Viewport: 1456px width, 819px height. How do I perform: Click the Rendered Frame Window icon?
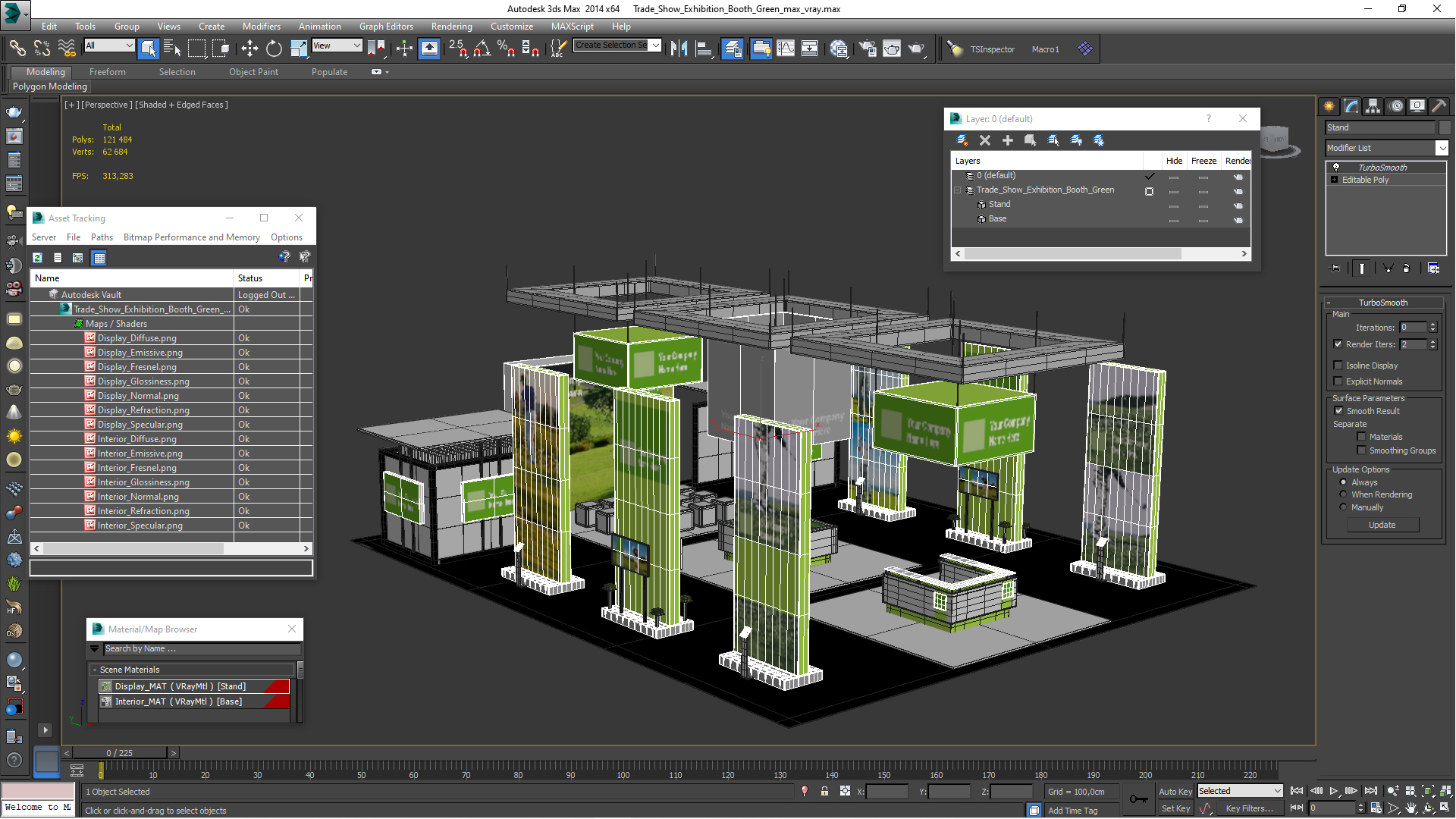(x=892, y=49)
